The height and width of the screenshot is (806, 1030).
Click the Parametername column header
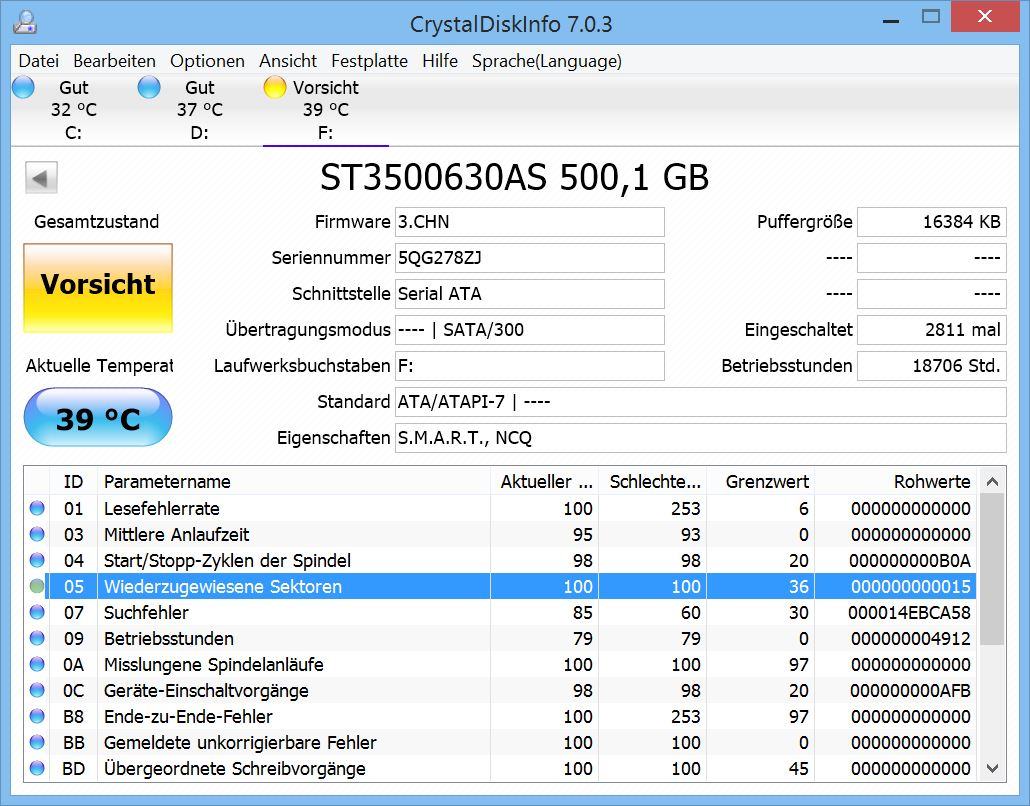(294, 481)
